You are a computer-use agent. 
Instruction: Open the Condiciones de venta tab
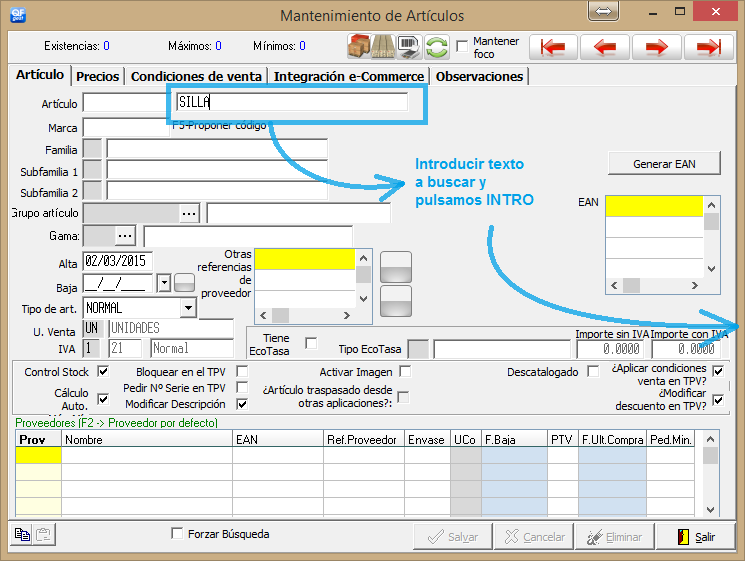point(196,76)
